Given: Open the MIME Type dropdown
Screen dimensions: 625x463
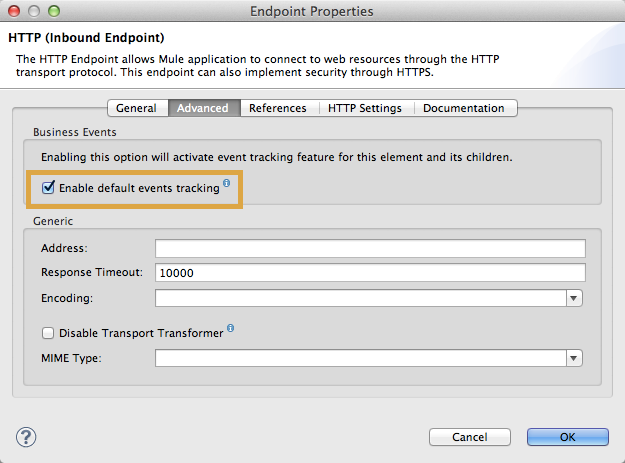Looking at the screenshot, I should (574, 358).
